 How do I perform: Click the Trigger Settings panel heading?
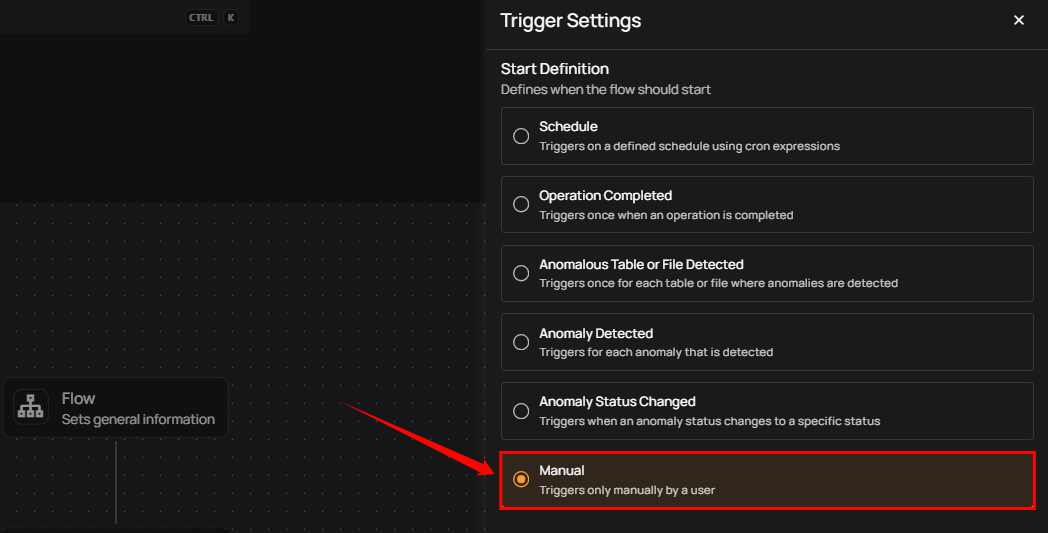coord(571,20)
